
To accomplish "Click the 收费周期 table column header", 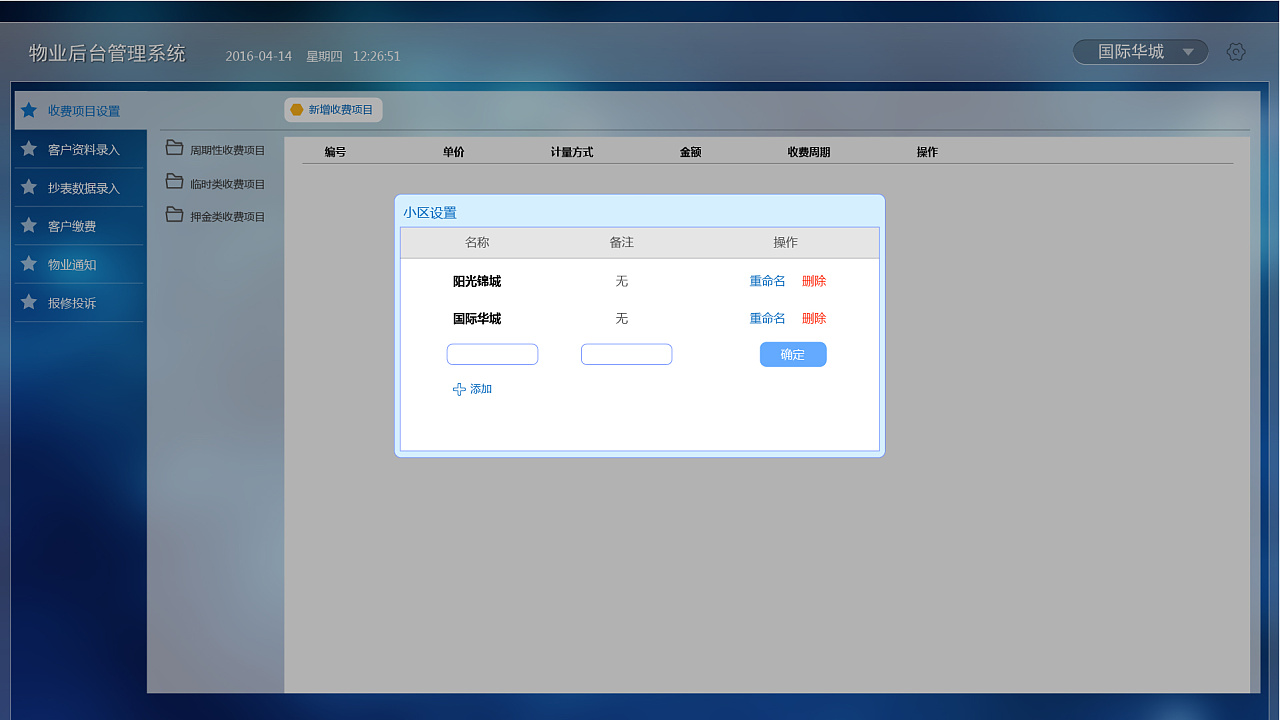I will tap(809, 152).
